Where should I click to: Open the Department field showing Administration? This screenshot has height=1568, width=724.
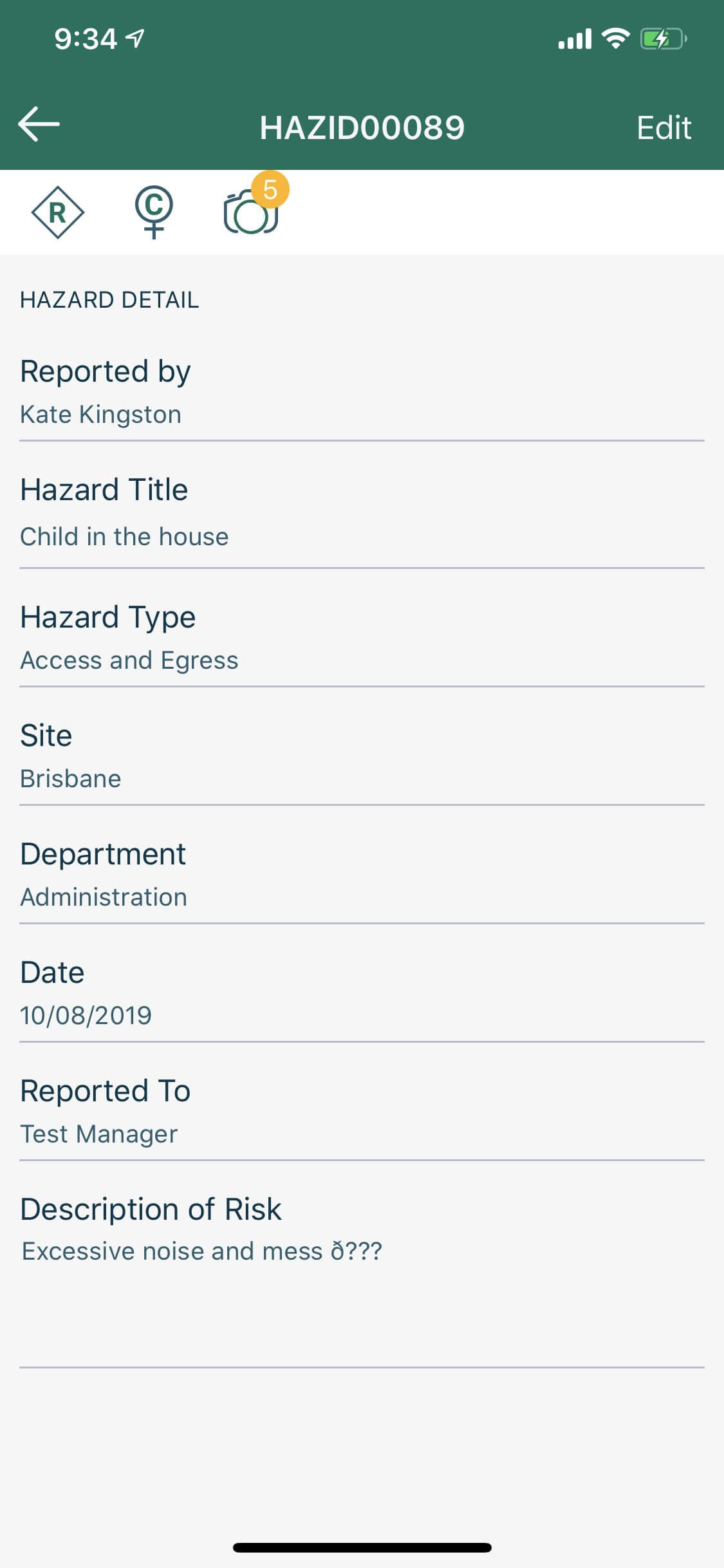pyautogui.click(x=362, y=875)
